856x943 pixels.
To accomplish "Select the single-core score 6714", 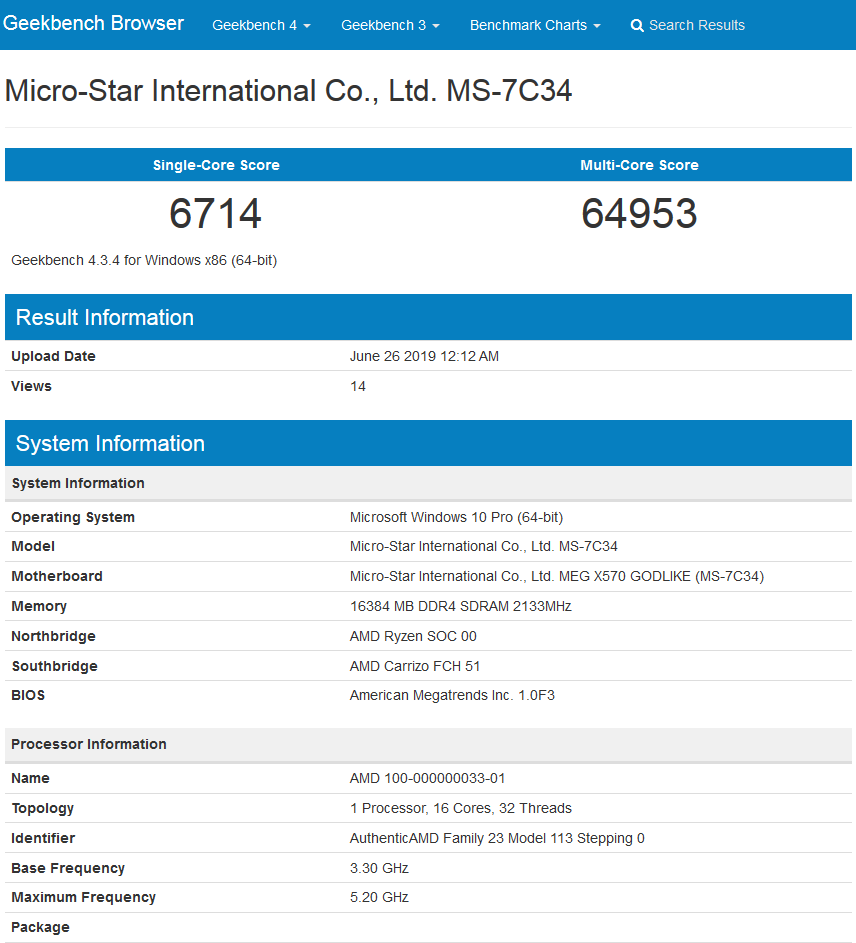I will pyautogui.click(x=216, y=213).
